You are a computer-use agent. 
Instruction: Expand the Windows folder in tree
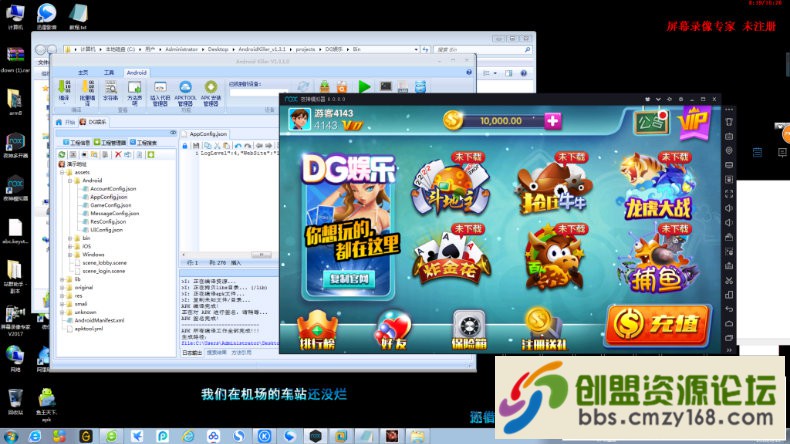[70, 255]
